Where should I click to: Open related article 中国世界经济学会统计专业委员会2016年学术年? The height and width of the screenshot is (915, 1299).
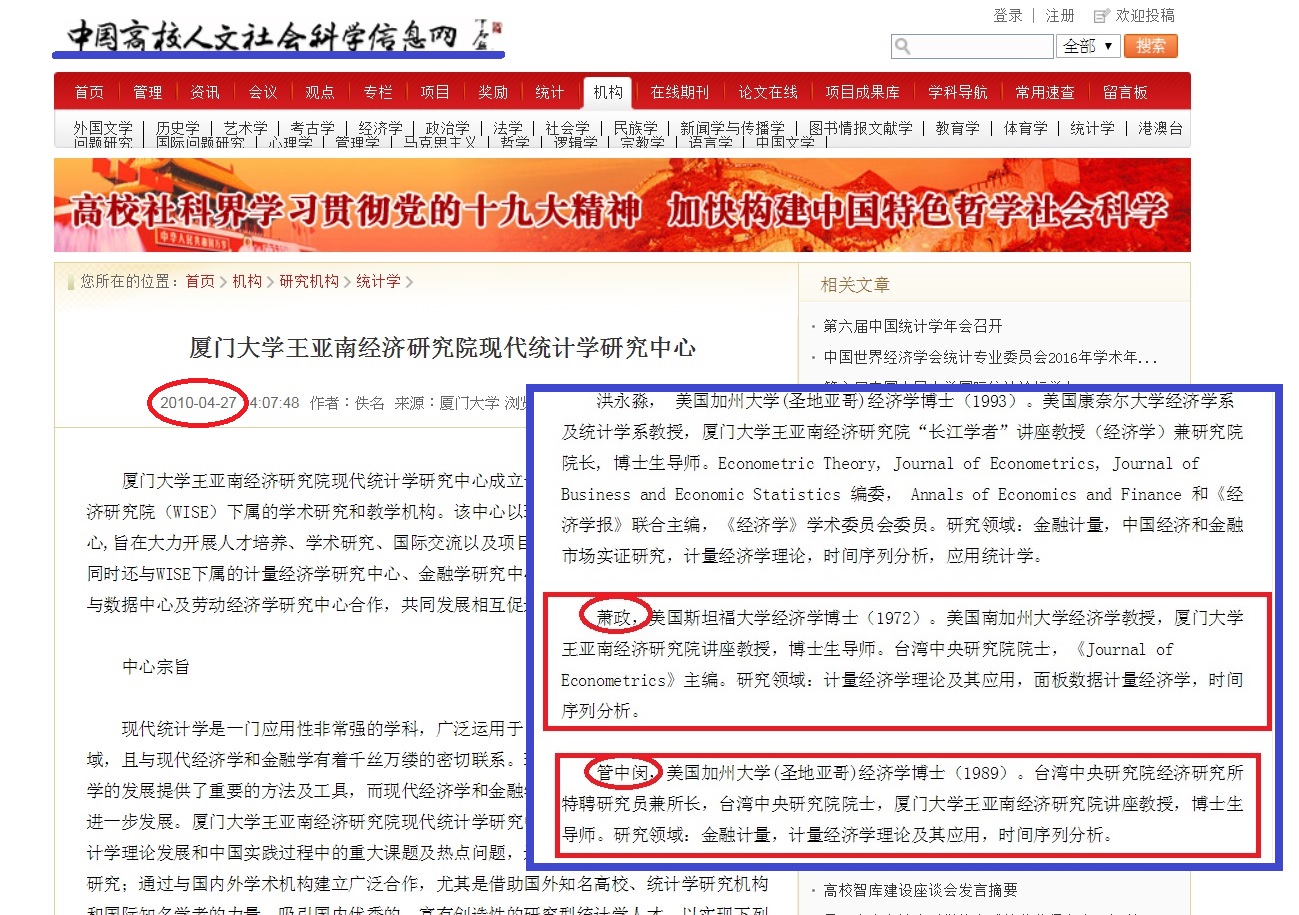pos(990,358)
